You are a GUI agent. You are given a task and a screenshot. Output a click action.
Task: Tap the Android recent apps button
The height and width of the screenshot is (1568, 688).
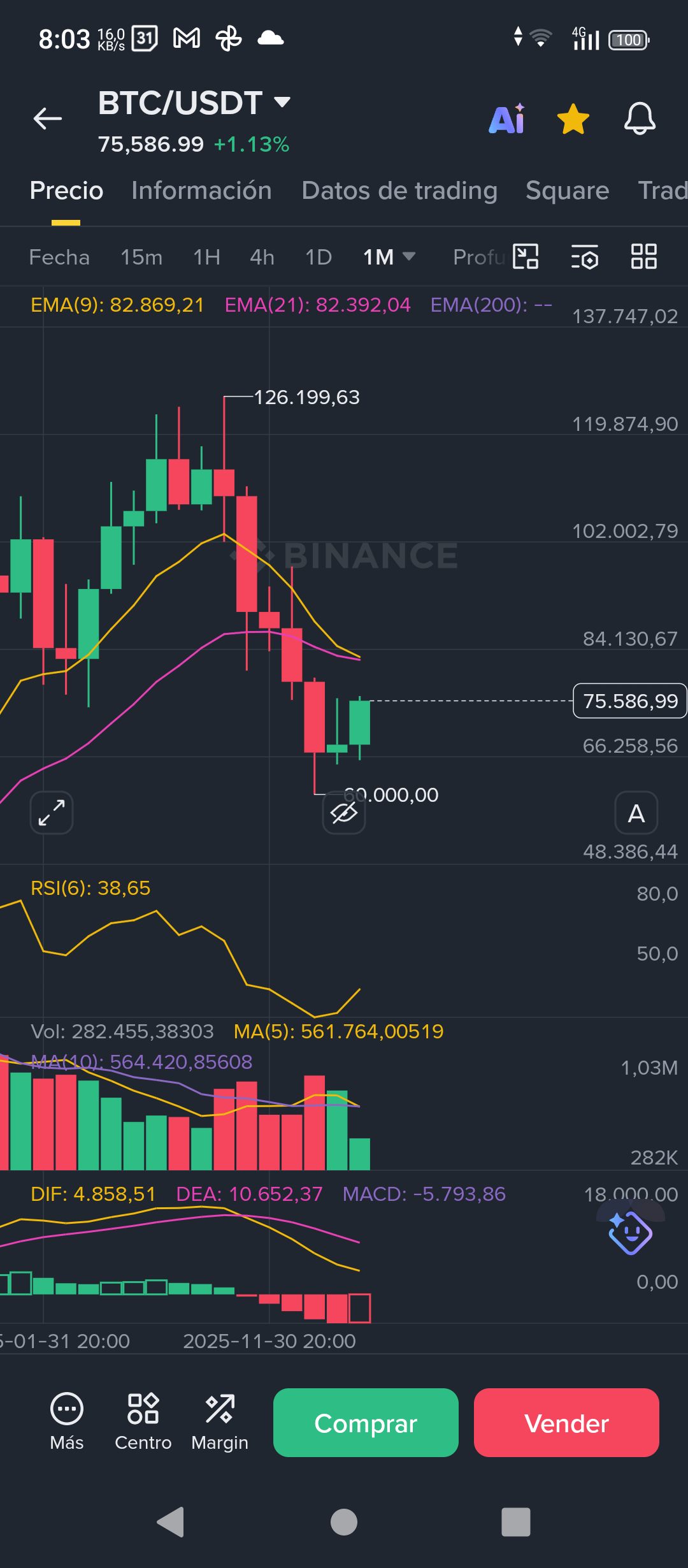(x=516, y=1522)
